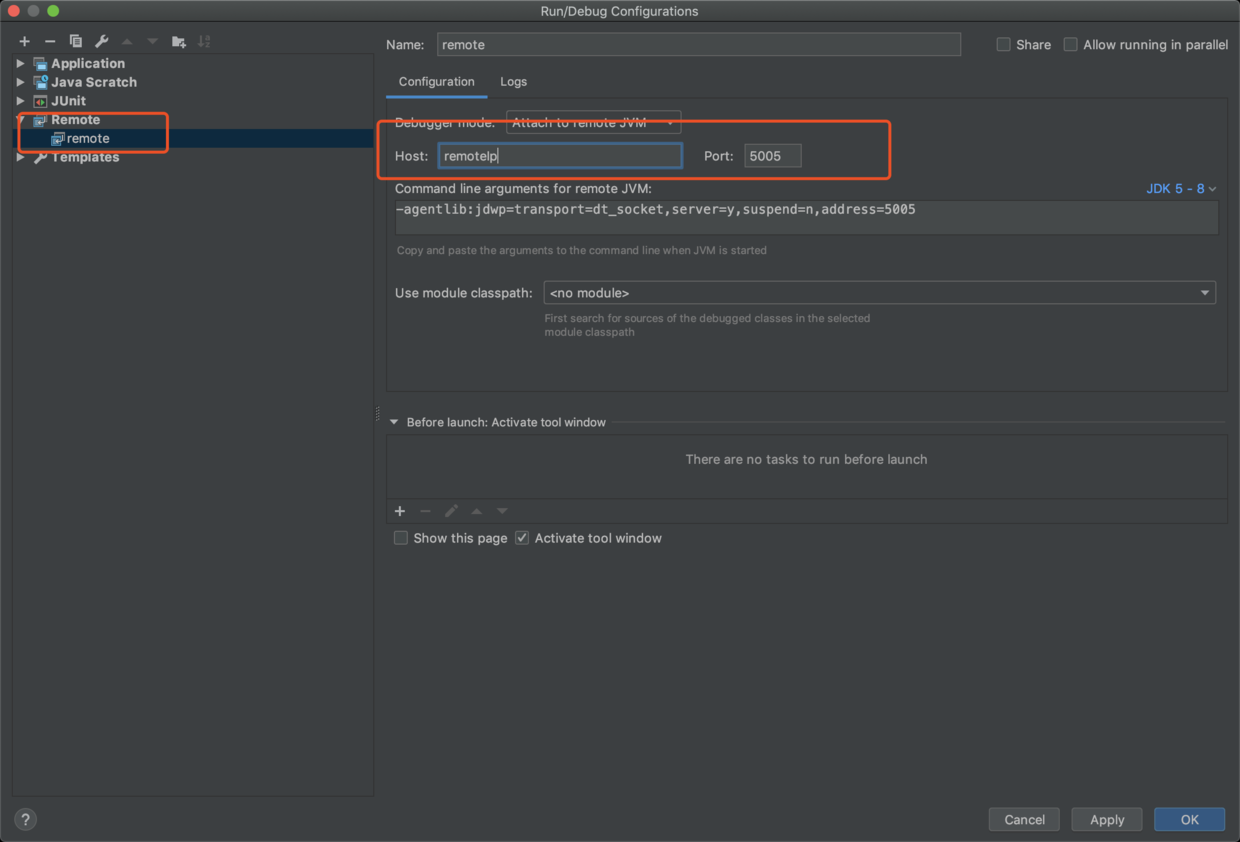Screen dimensions: 1240x842
Task: Click the icon beside the 'remote' child configuration
Action: click(x=58, y=139)
